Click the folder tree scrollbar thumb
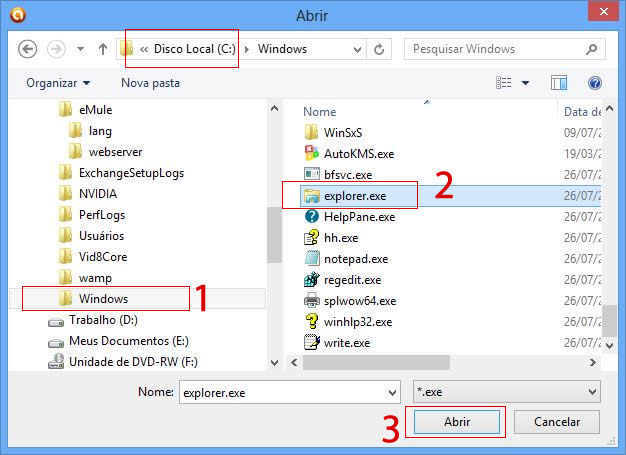This screenshot has width=626, height=455. tap(274, 235)
